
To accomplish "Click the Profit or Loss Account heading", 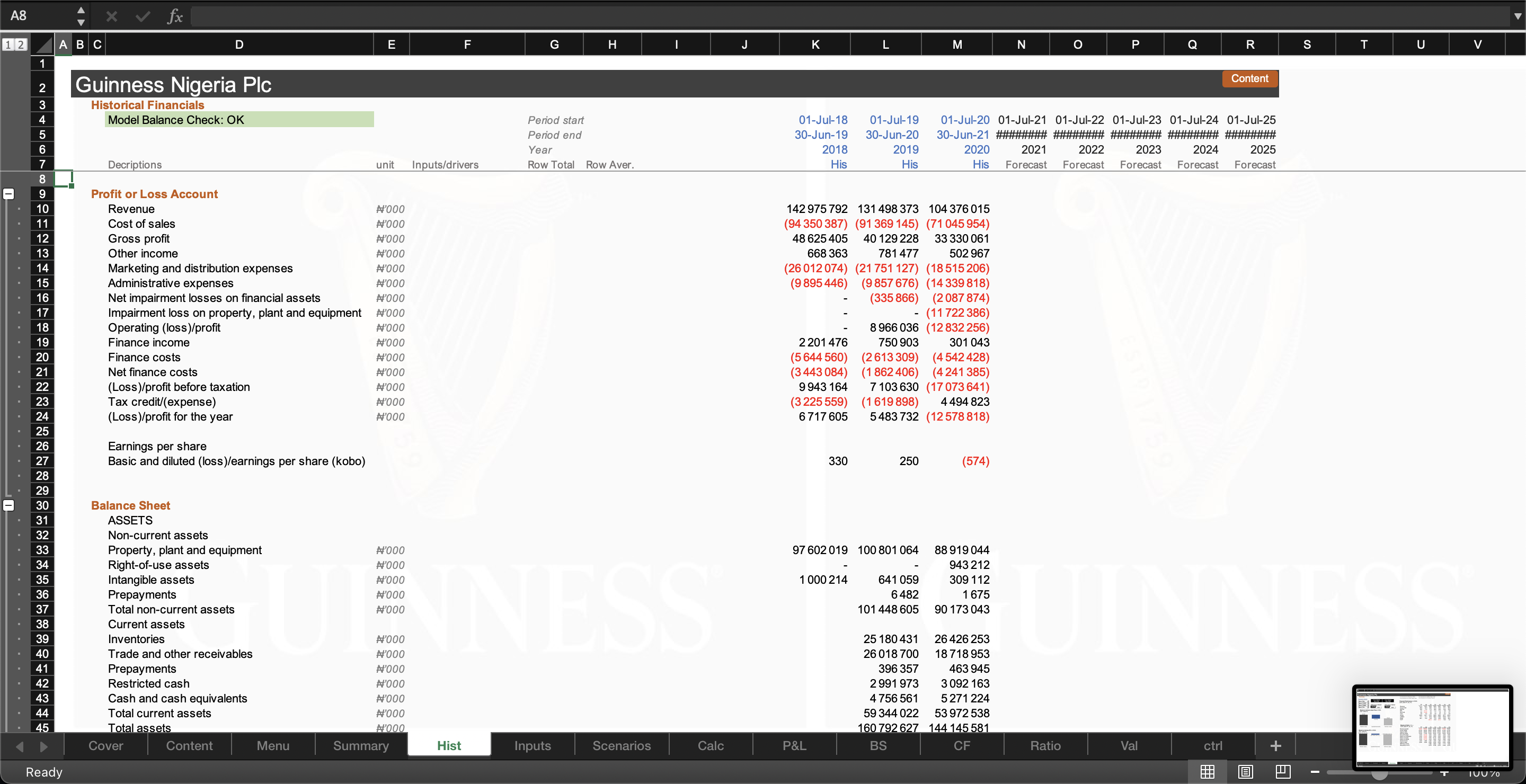I will click(154, 194).
